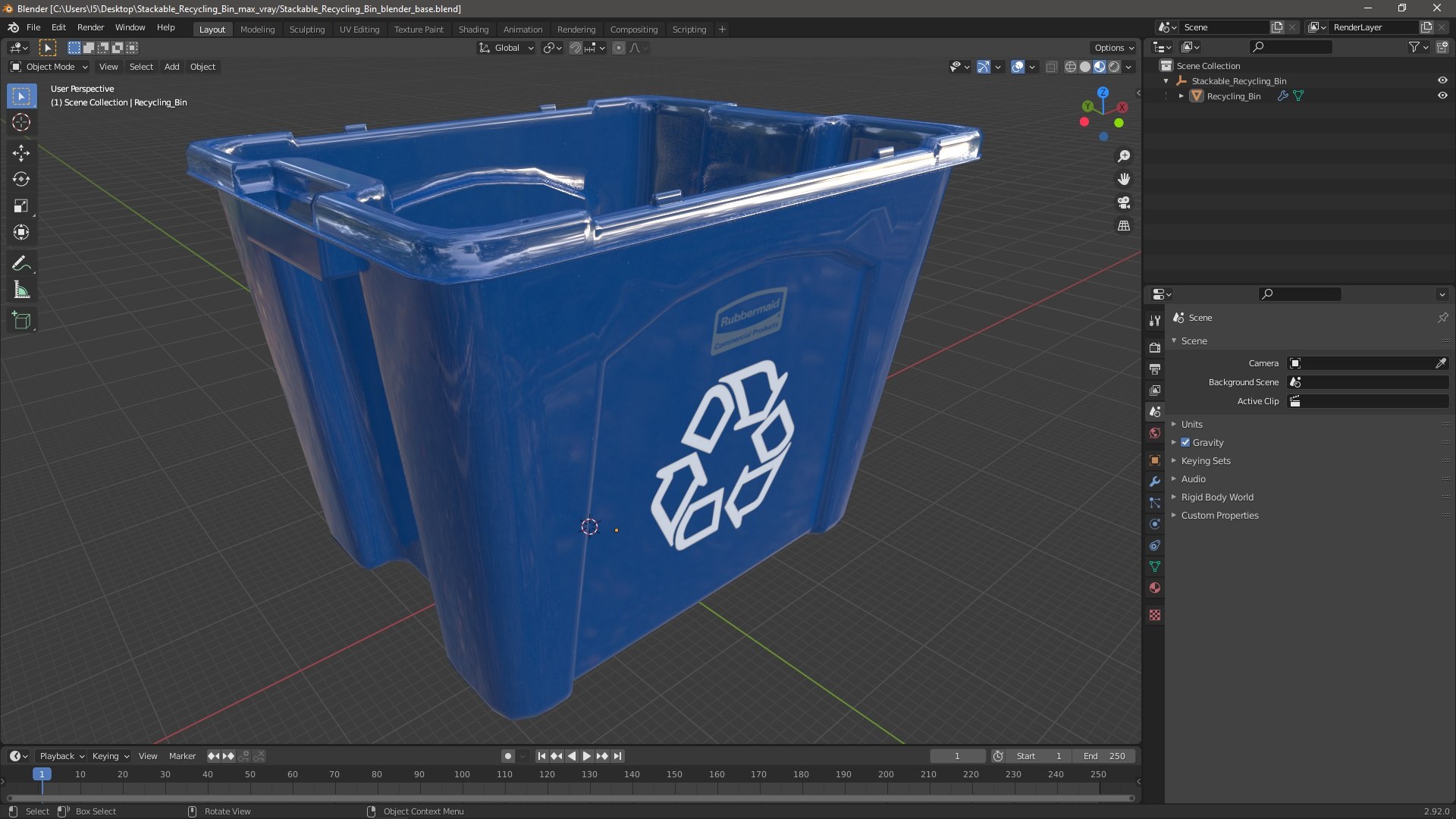Expand Custom Properties panel

point(1219,515)
